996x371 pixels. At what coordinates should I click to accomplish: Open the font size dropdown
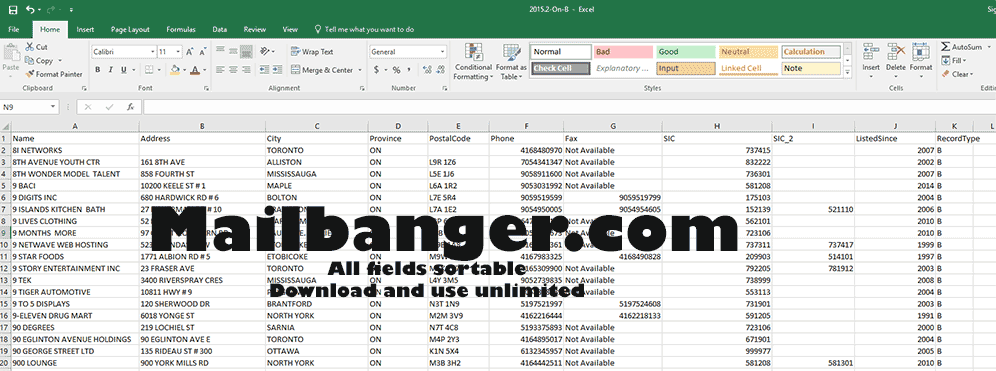[179, 51]
